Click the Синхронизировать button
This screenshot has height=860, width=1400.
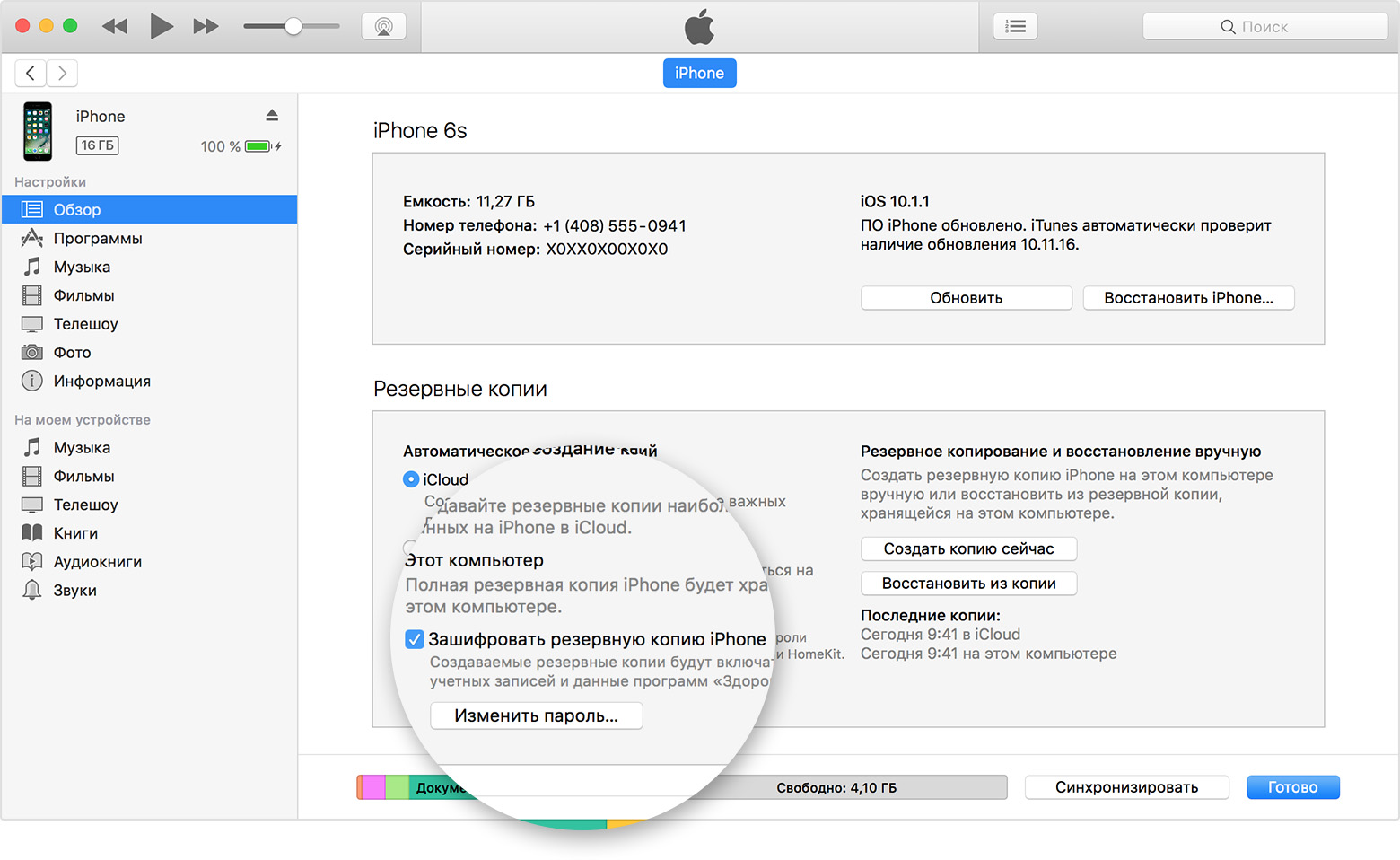pyautogui.click(x=1127, y=787)
